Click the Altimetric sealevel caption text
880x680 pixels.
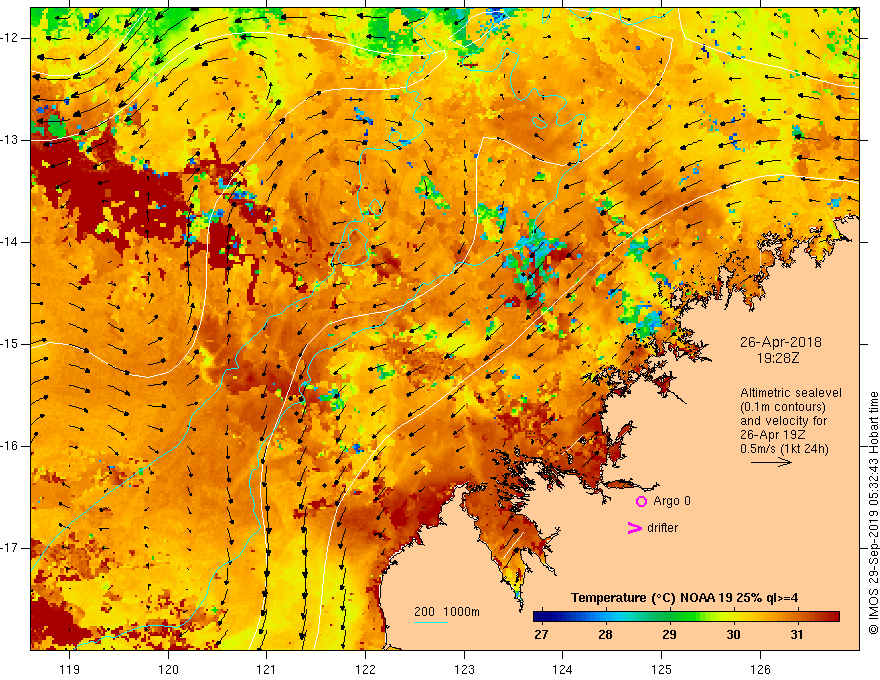pyautogui.click(x=791, y=393)
